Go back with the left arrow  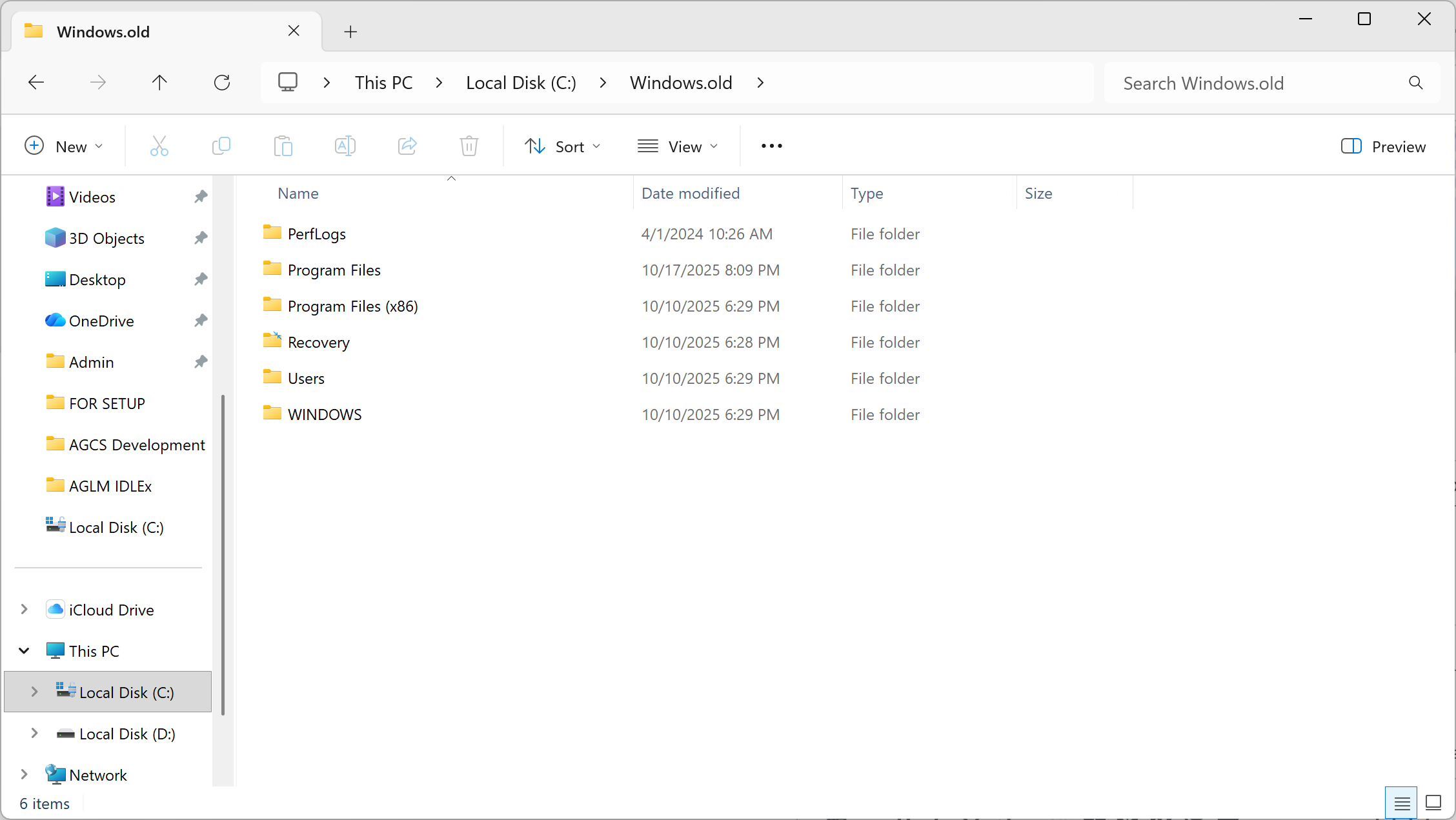coord(36,83)
